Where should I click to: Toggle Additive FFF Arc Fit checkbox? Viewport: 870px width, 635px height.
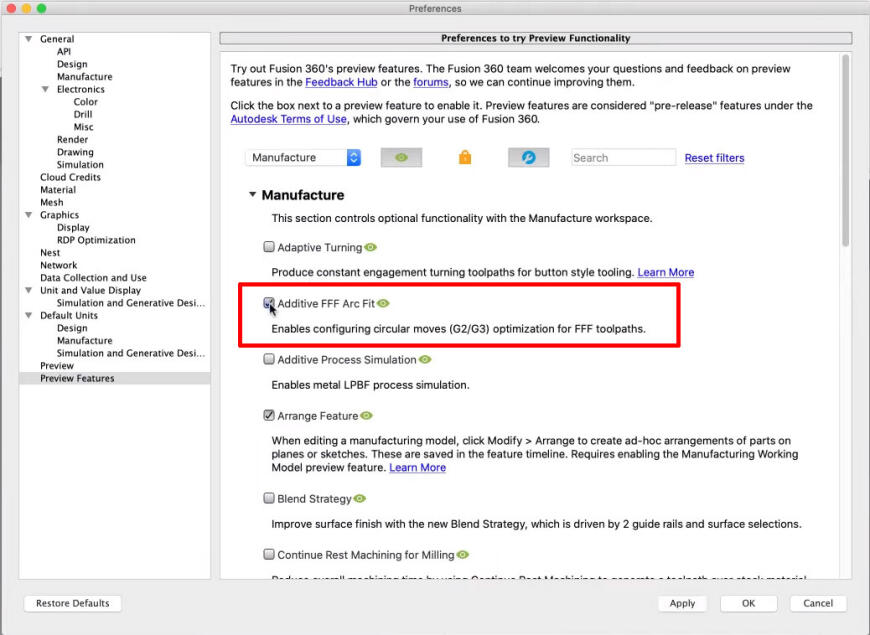pos(269,303)
